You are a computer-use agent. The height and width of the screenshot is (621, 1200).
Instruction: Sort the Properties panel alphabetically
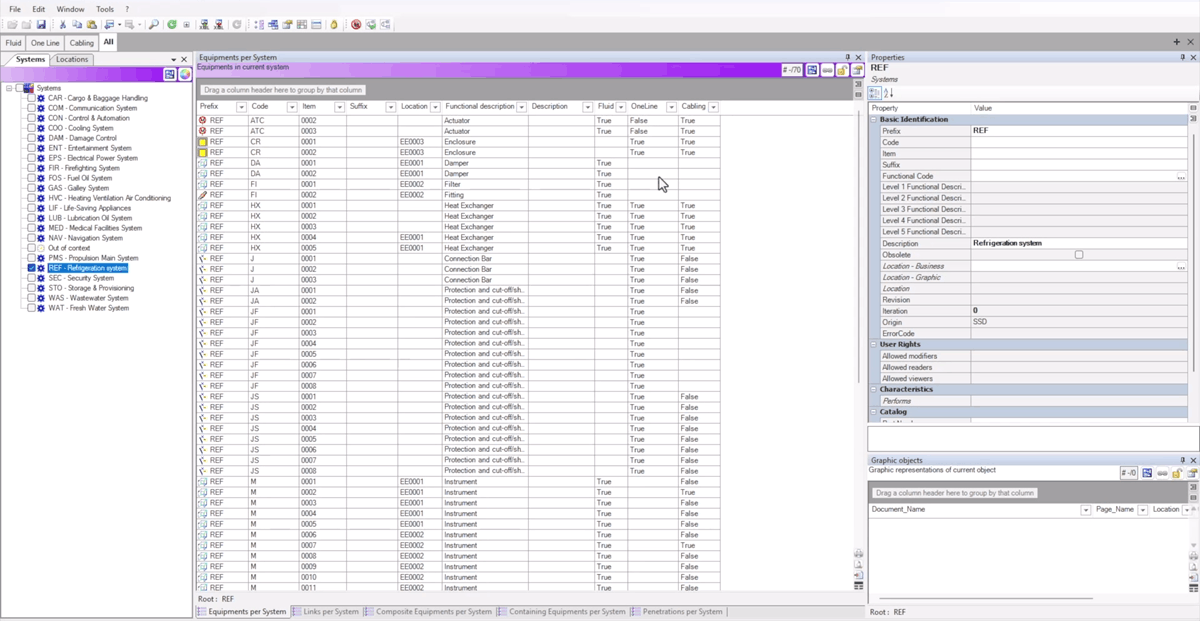click(x=889, y=93)
